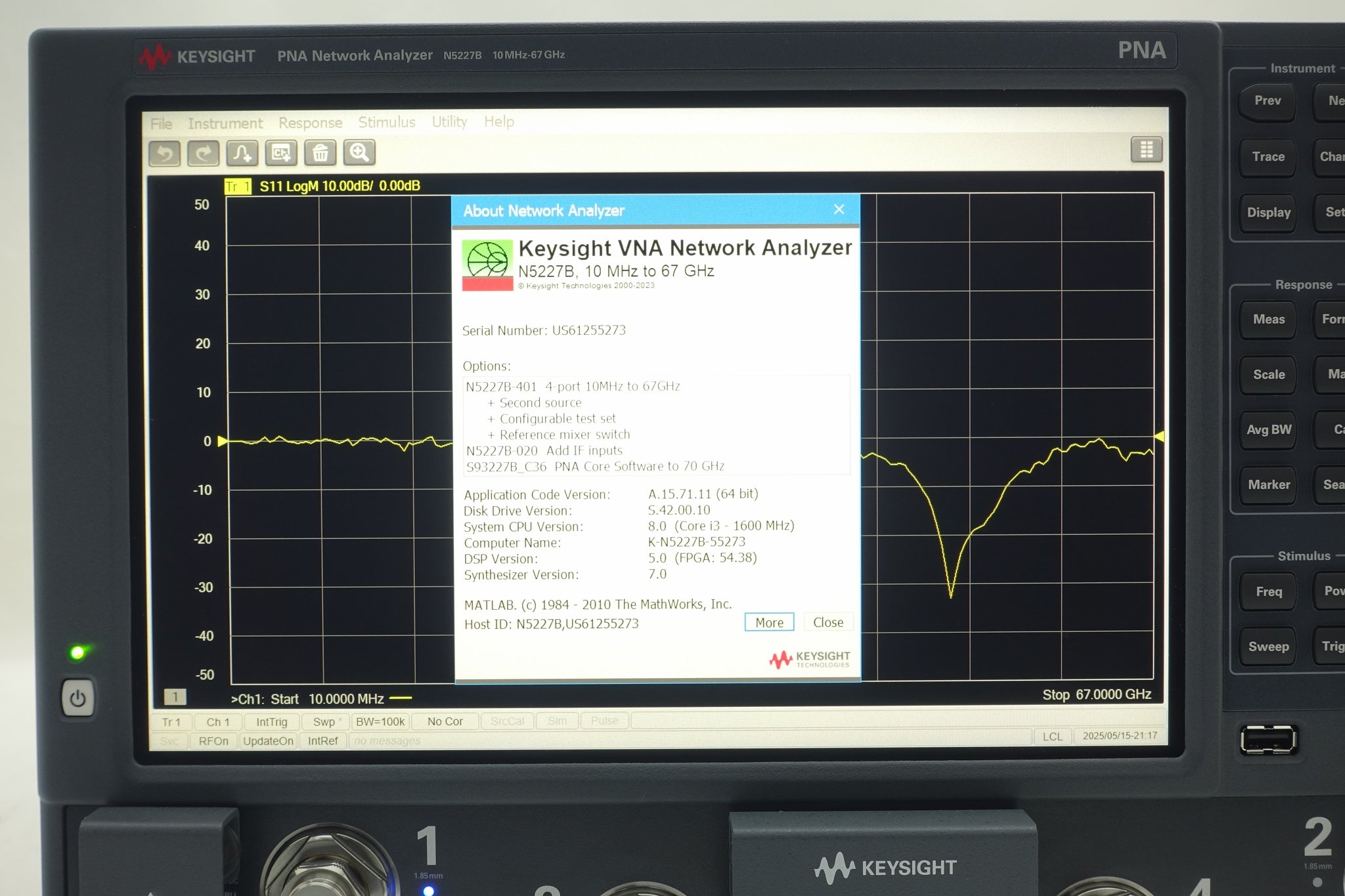This screenshot has width=1345, height=896.
Task: Click the add trace toolbar icon
Action: point(242,154)
